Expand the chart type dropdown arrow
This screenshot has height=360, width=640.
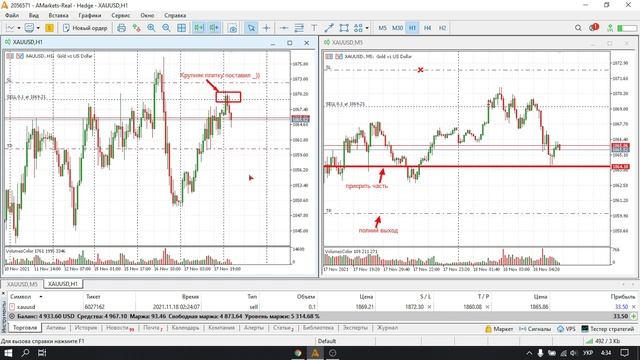[19, 28]
